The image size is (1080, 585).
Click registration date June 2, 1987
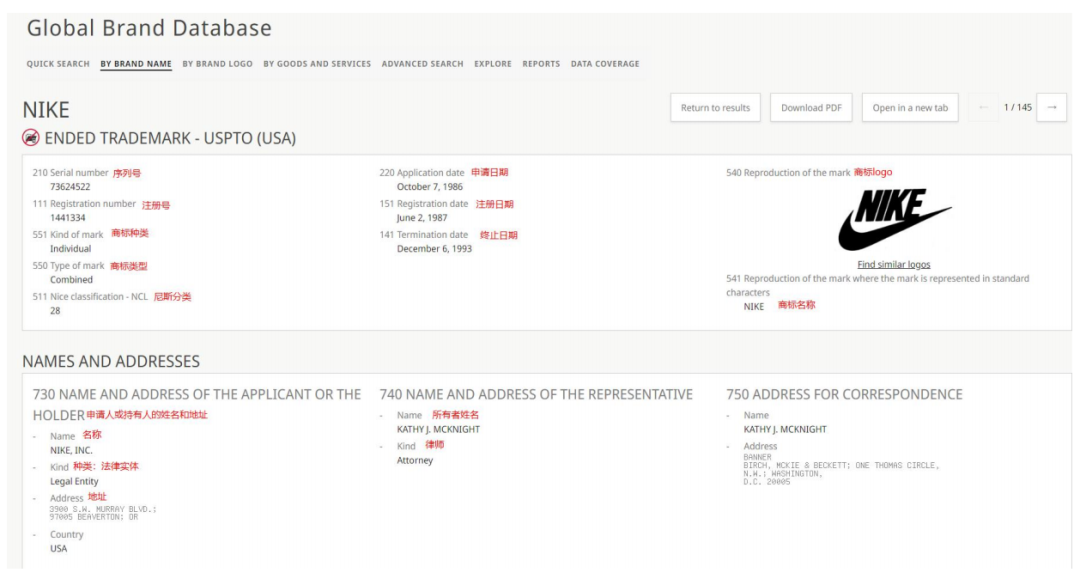(x=422, y=218)
